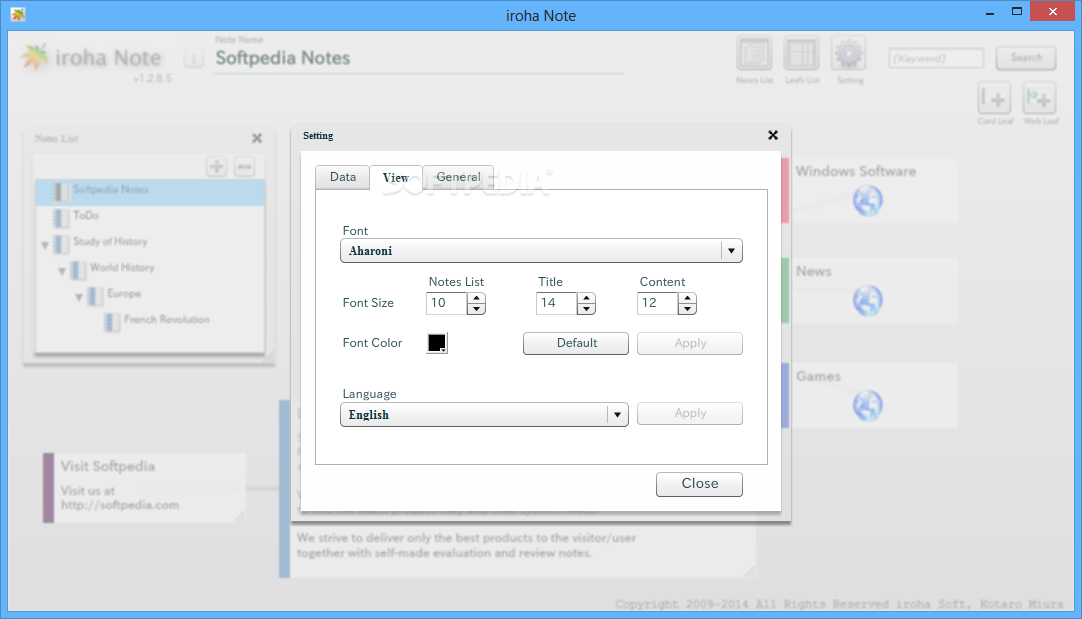Decrease Notes List font size
Screen dimensions: 1082x619
point(476,309)
